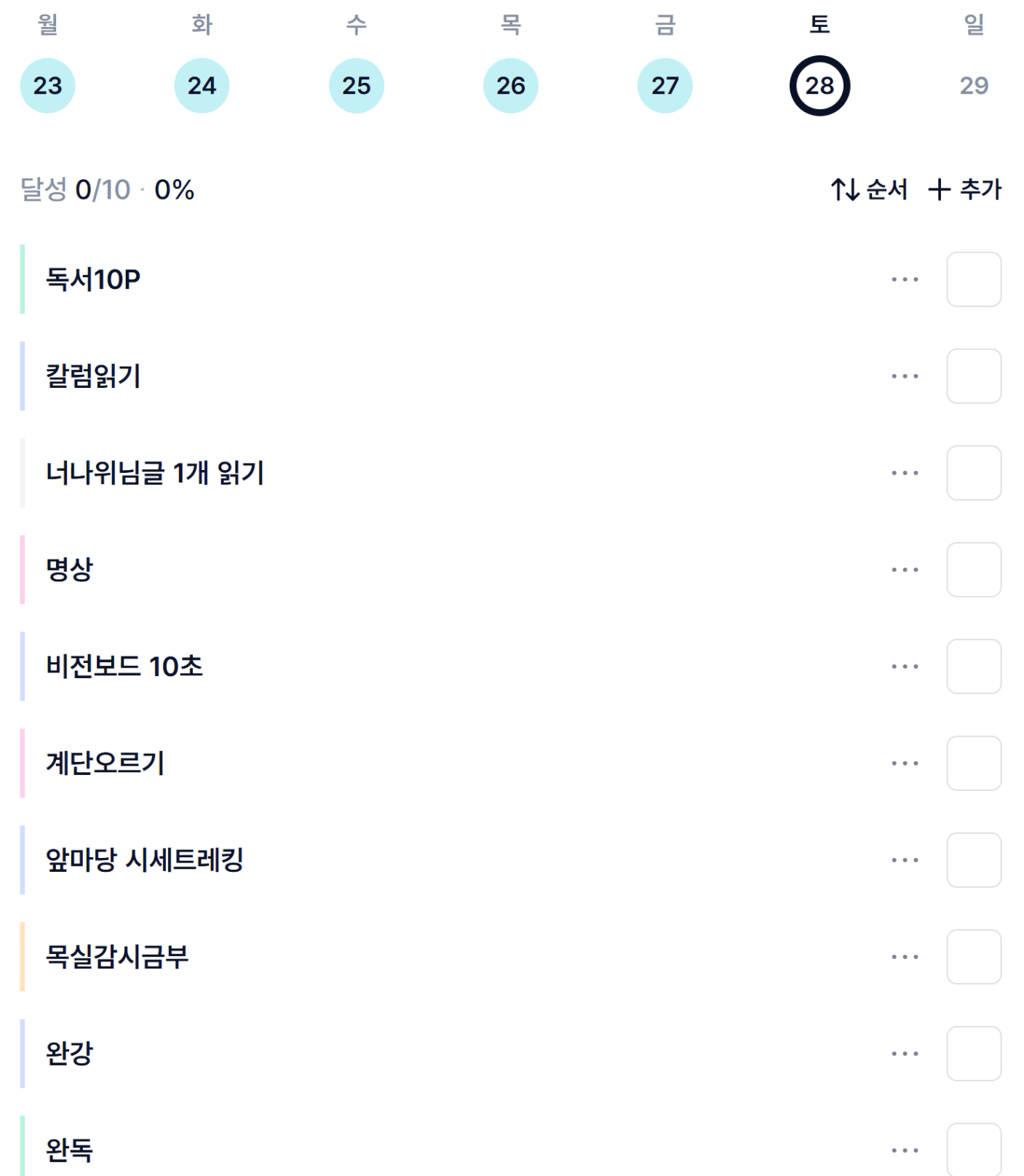This screenshot has width=1024, height=1176.
Task: Open the ellipsis menu for 완강
Action: tap(905, 1054)
